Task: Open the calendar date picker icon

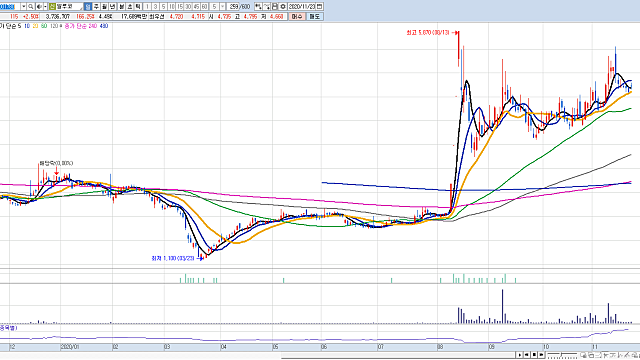Action: pos(319,7)
